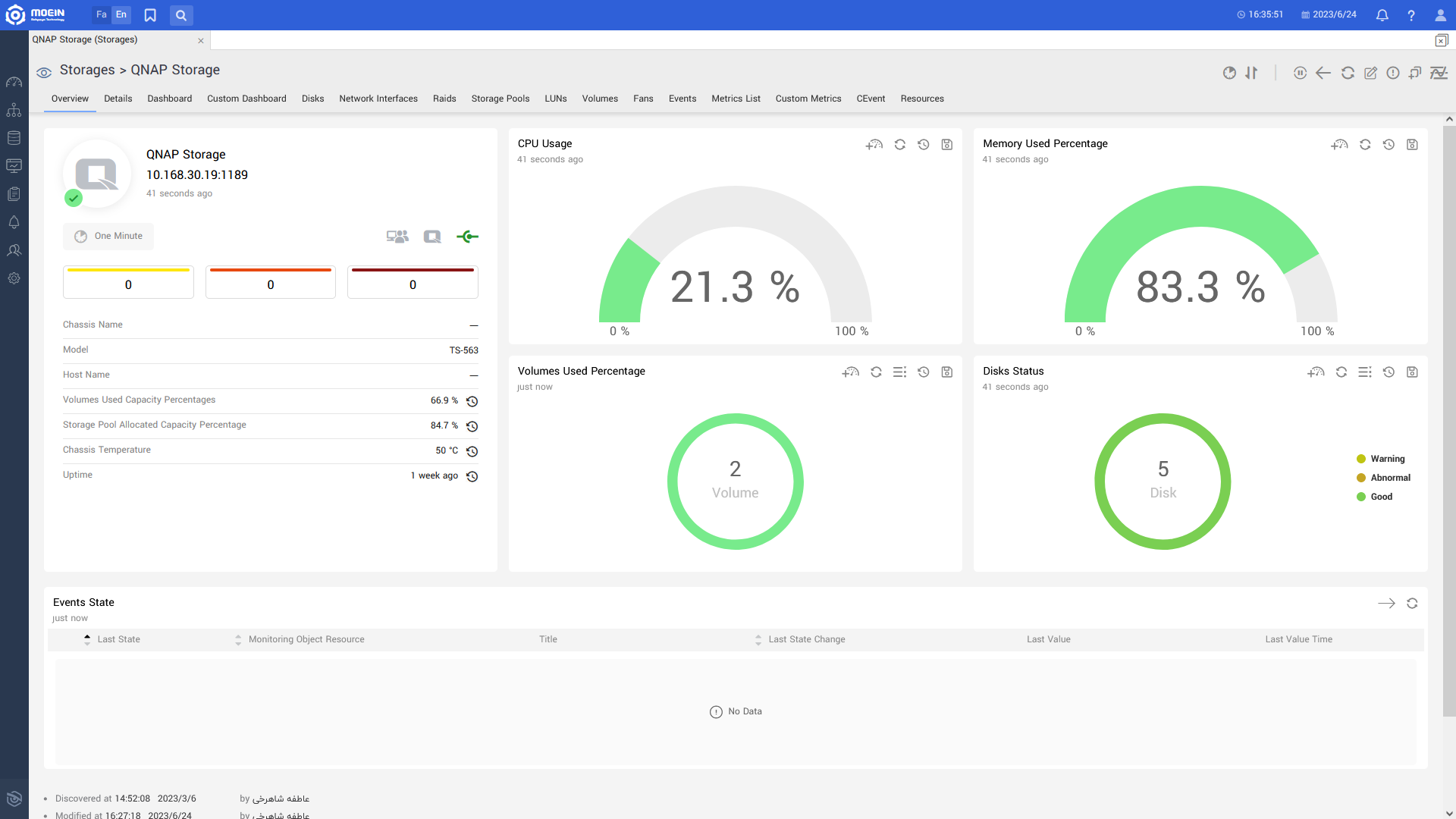This screenshot has height=819, width=1456.
Task: Click the vertical scrollbar thumb
Action: [x=1449, y=421]
